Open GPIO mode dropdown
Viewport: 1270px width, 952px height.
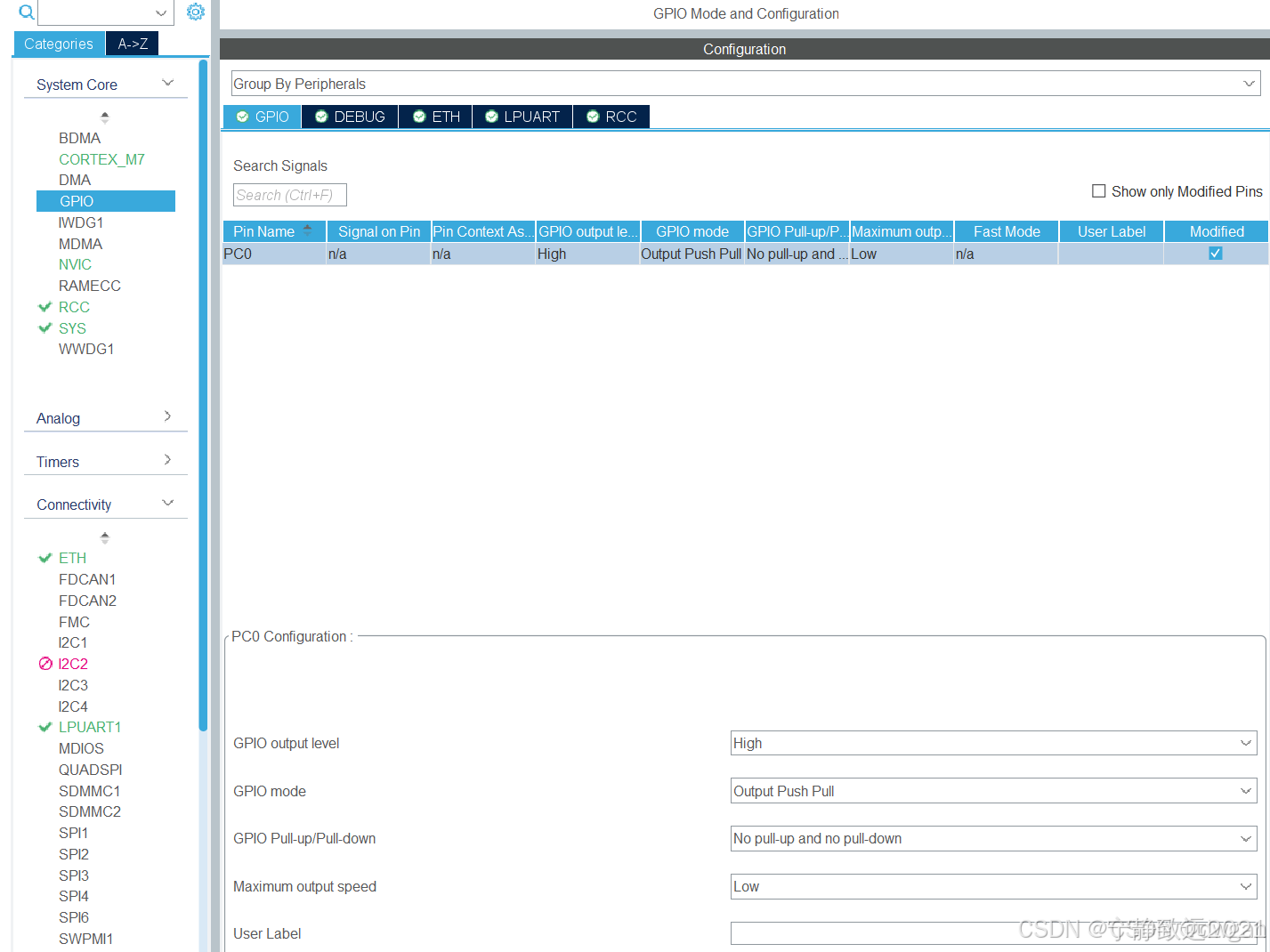coord(1246,791)
